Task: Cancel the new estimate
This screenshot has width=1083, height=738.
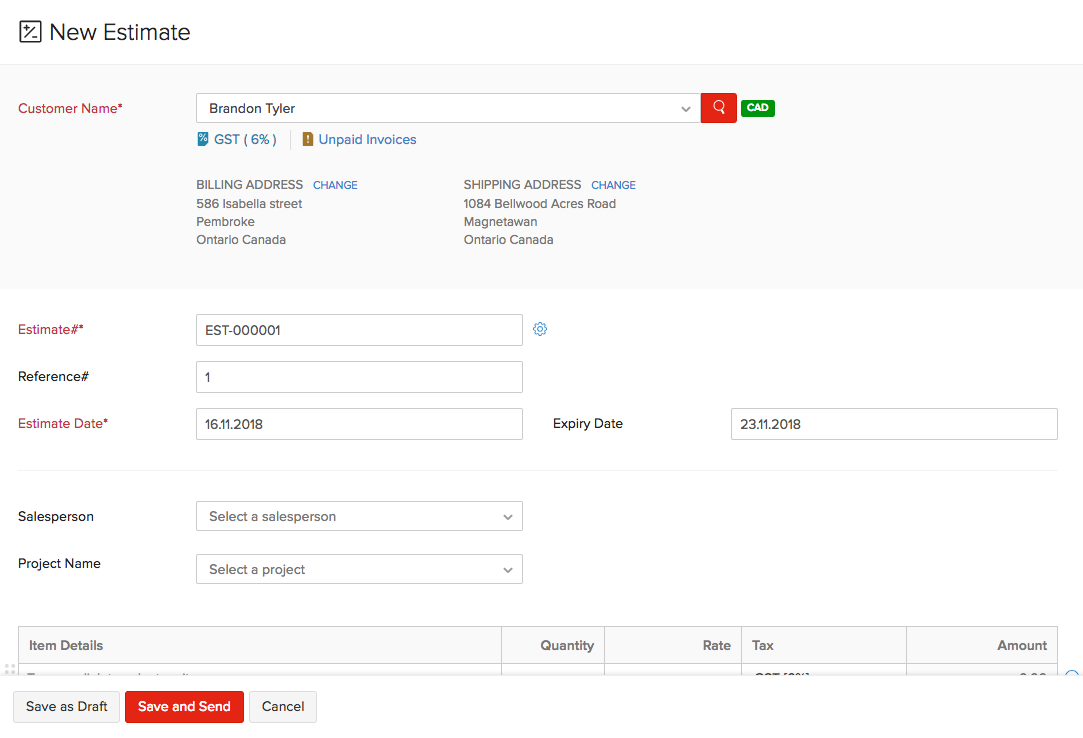Action: (283, 707)
